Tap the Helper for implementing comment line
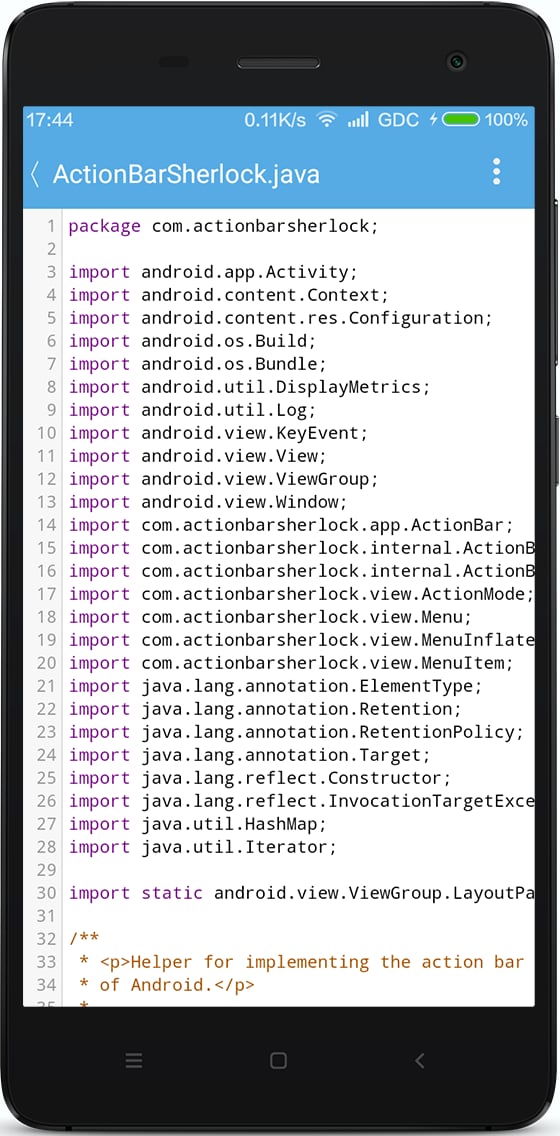 301,962
